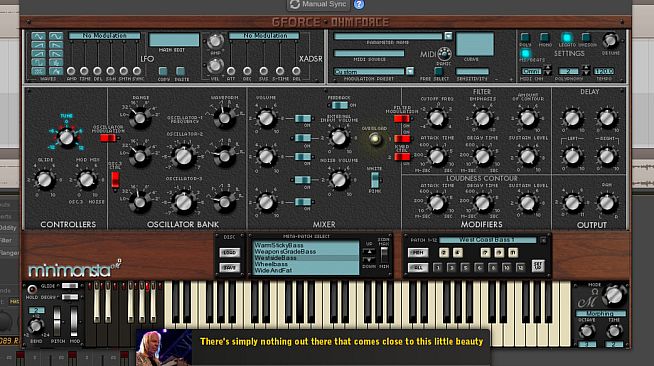Select patch number 2 button
The width and height of the screenshot is (654, 366).
coord(444,253)
